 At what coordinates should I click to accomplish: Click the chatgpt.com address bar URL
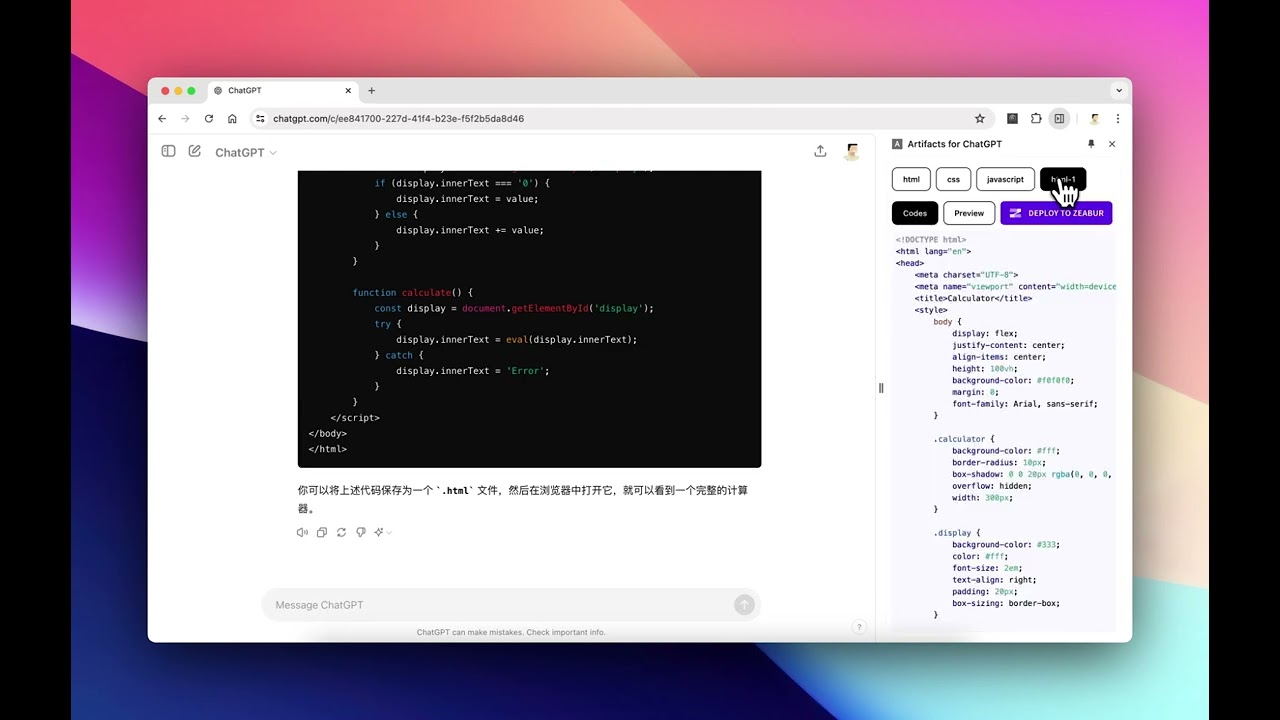point(398,118)
